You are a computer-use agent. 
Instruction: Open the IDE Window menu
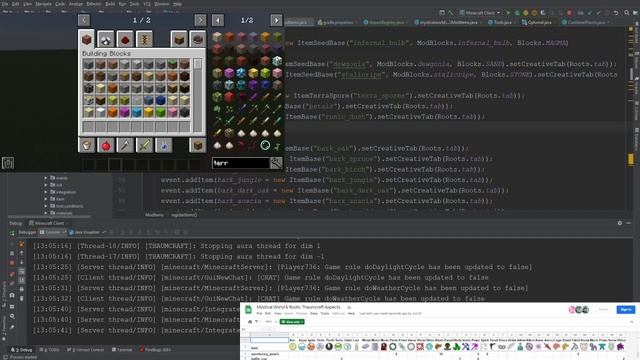[162, 4]
